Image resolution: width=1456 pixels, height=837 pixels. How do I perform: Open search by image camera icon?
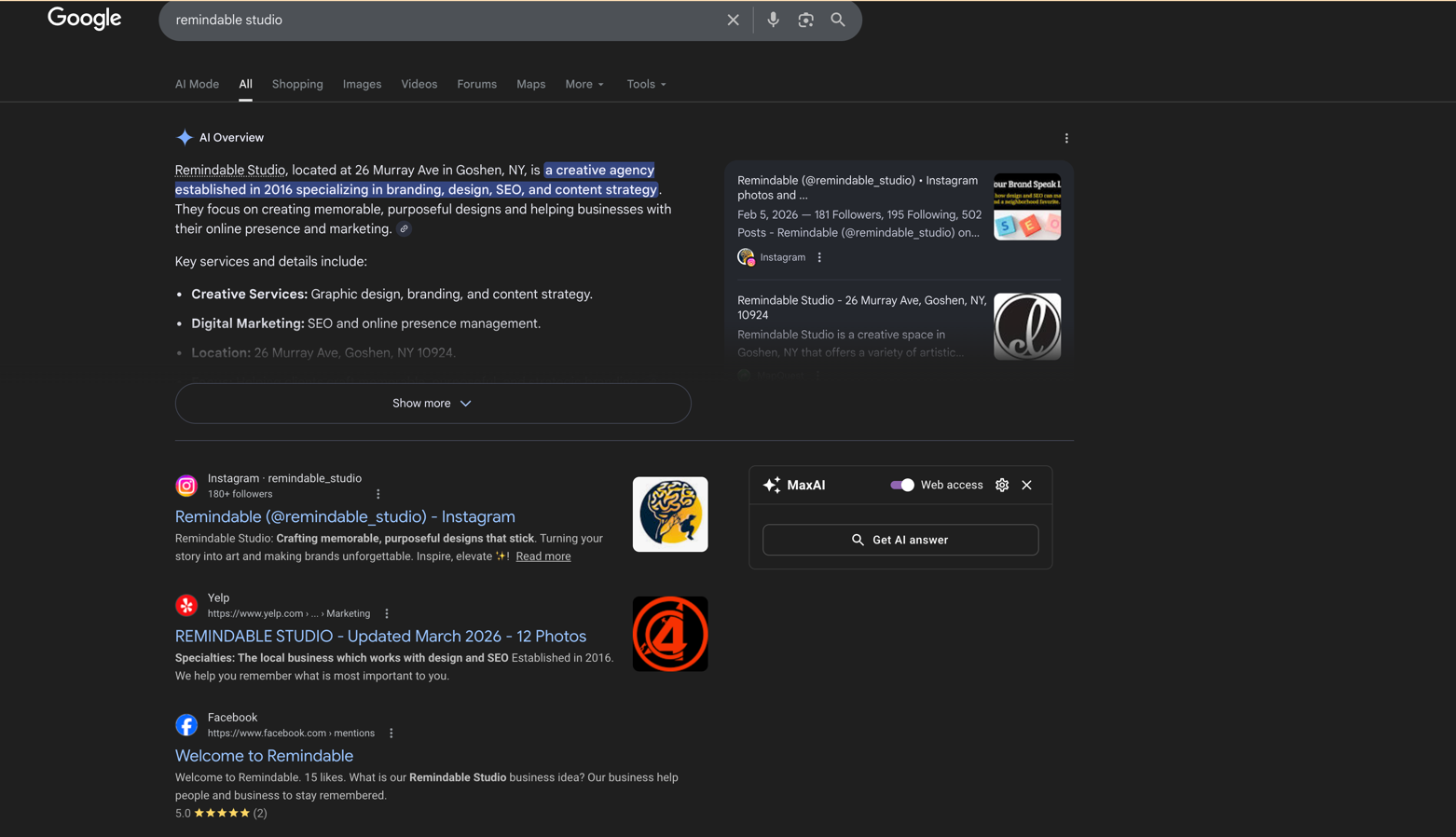tap(805, 20)
